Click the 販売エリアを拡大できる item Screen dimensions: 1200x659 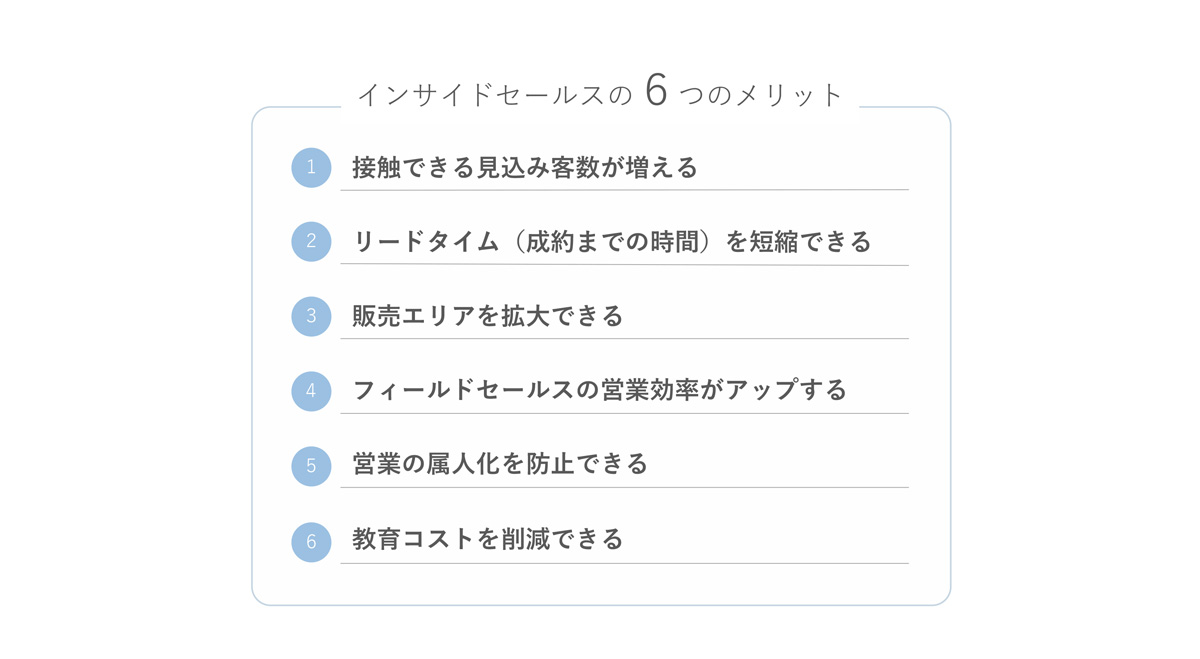coord(488,316)
